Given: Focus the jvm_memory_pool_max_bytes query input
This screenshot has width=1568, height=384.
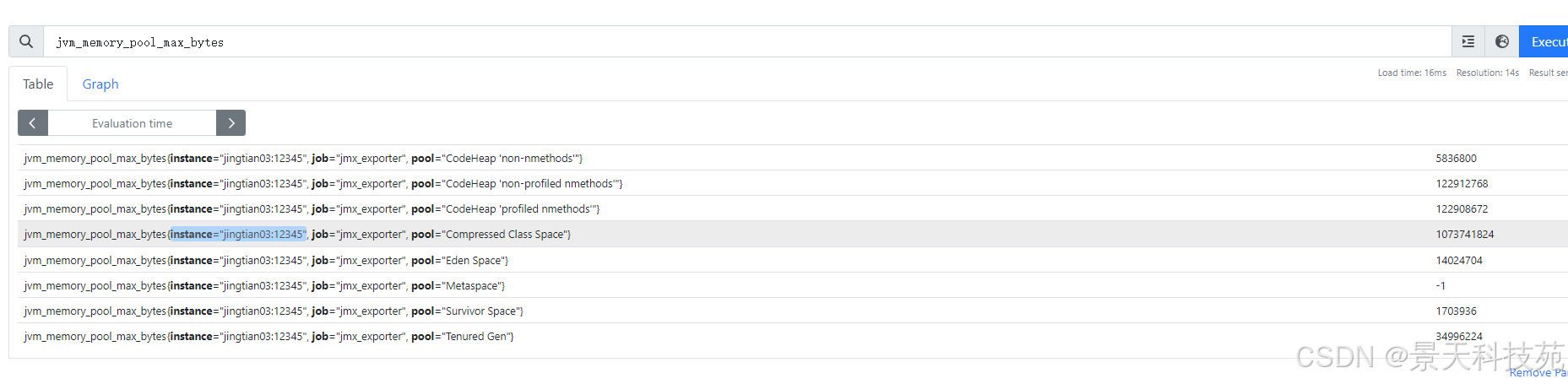Looking at the screenshot, I should point(743,42).
